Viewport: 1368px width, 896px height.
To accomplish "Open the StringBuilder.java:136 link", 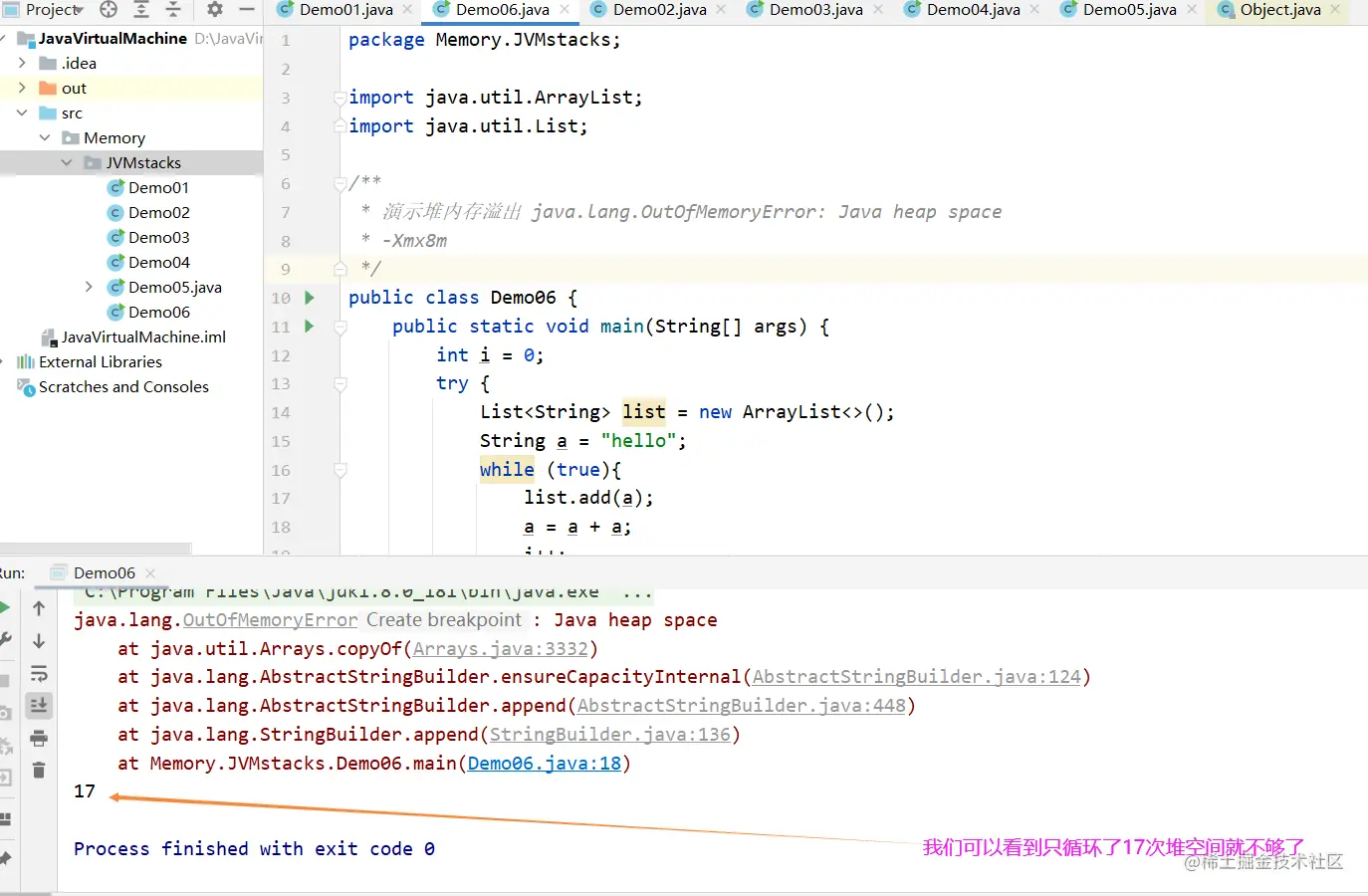I will [610, 735].
